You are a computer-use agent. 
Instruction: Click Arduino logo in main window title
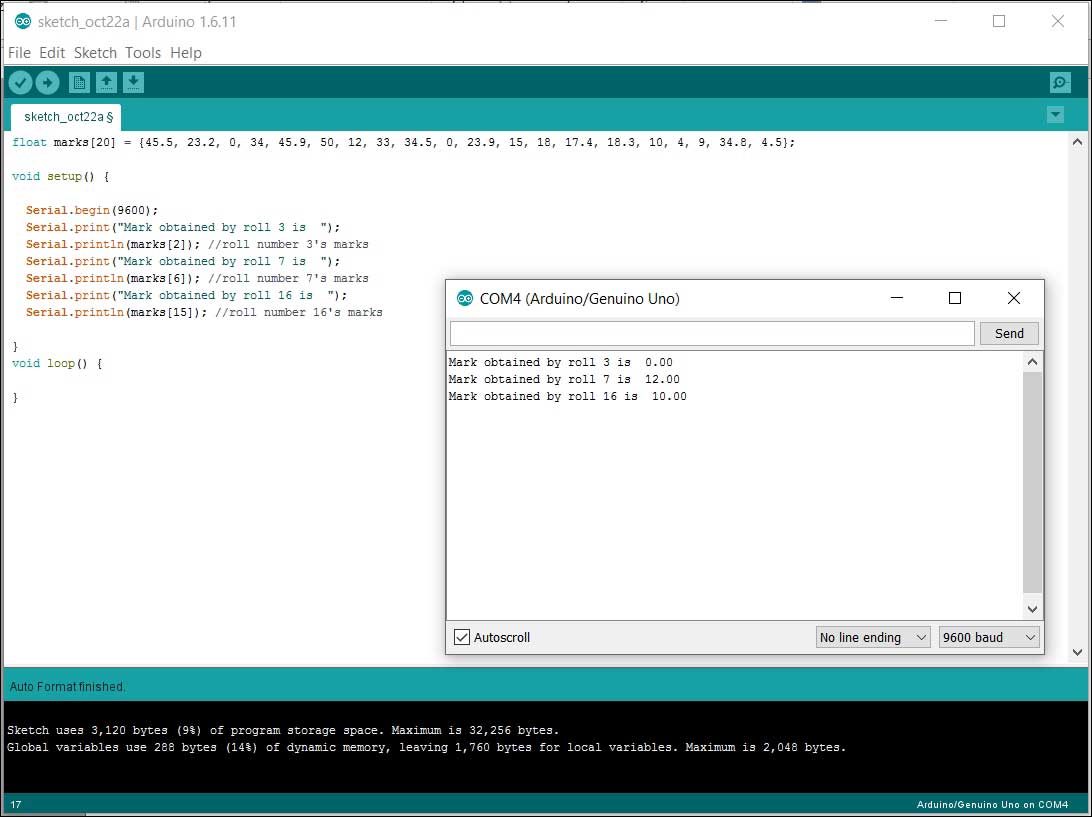point(22,21)
